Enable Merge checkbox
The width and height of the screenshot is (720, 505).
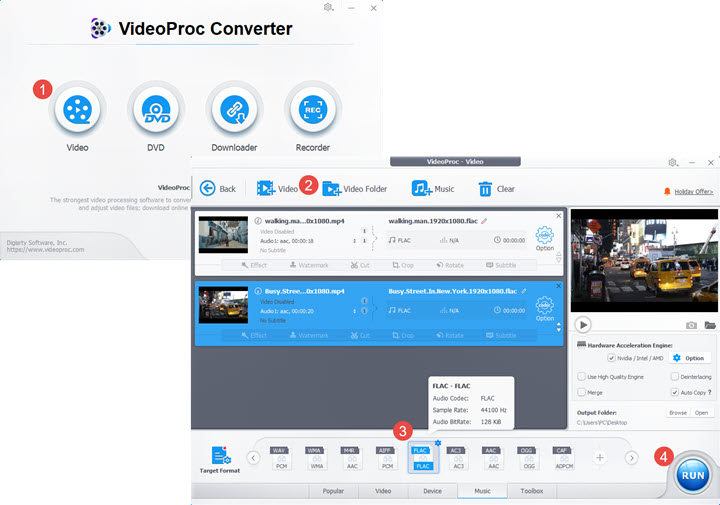[581, 392]
